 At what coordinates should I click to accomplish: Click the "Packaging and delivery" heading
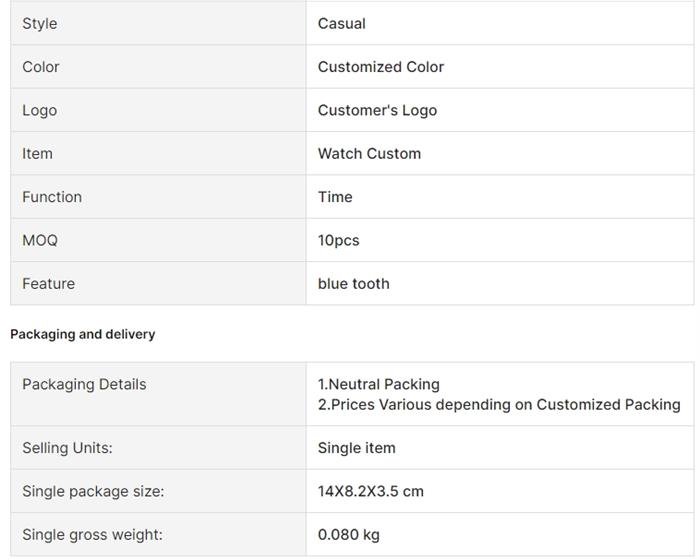point(83,334)
